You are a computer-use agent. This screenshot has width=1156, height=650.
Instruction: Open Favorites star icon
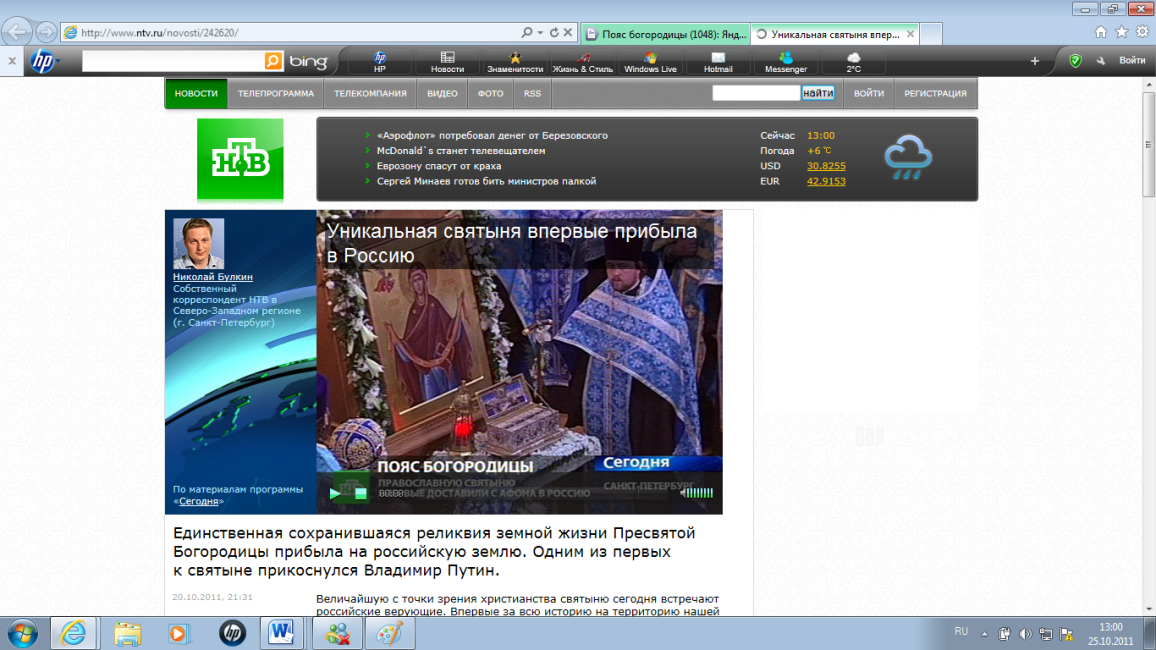[1121, 32]
